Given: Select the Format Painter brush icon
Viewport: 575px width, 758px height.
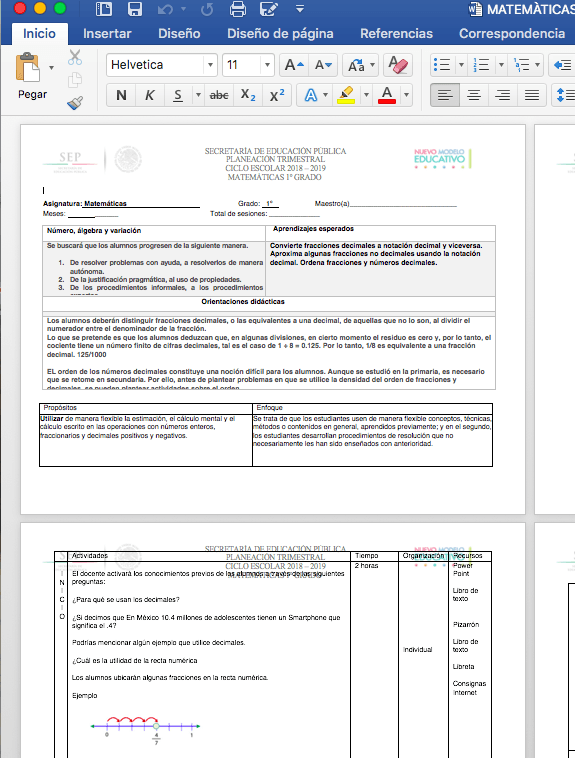Looking at the screenshot, I should [75, 103].
